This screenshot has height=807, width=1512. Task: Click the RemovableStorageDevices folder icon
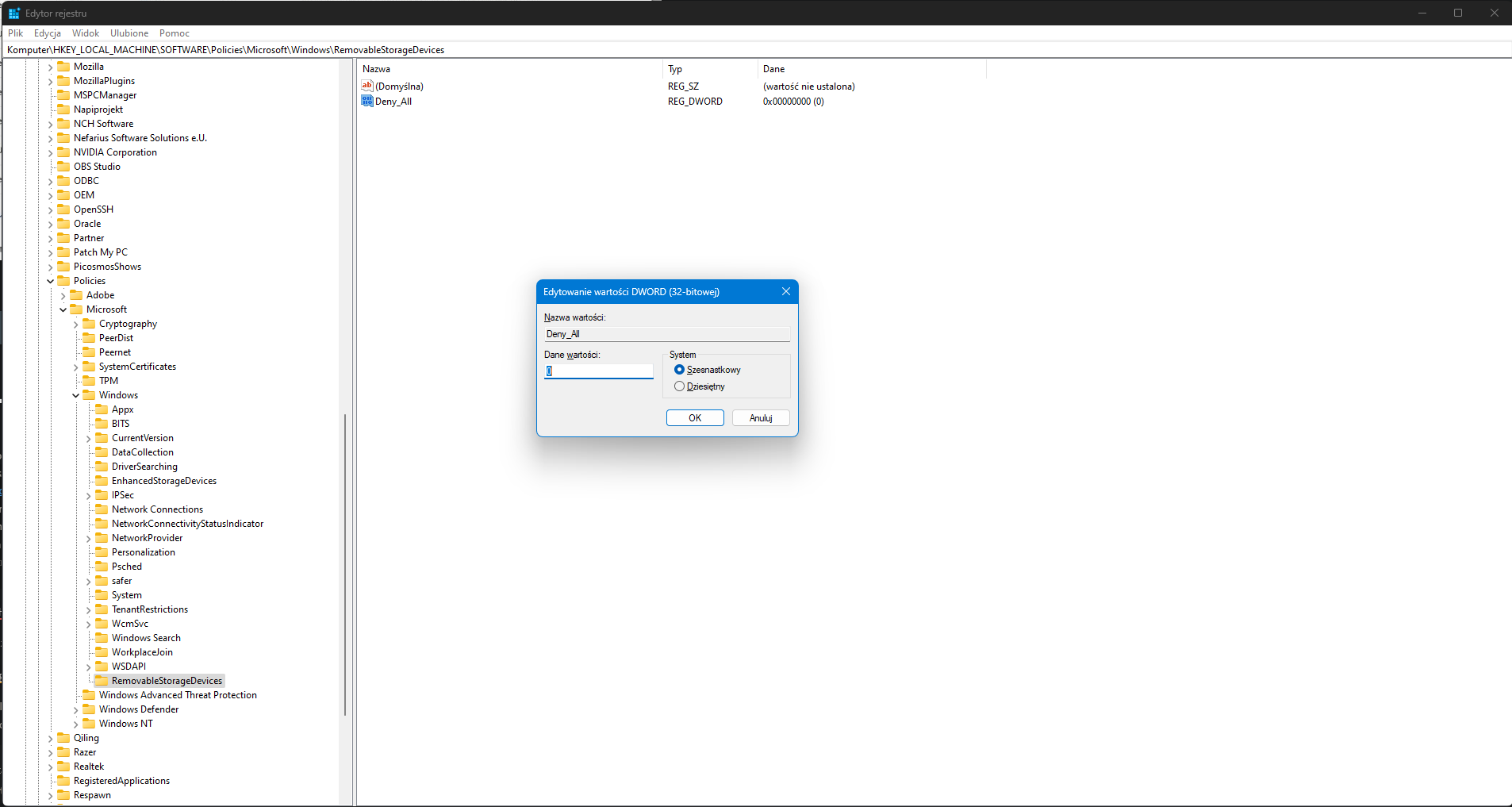pyautogui.click(x=102, y=680)
